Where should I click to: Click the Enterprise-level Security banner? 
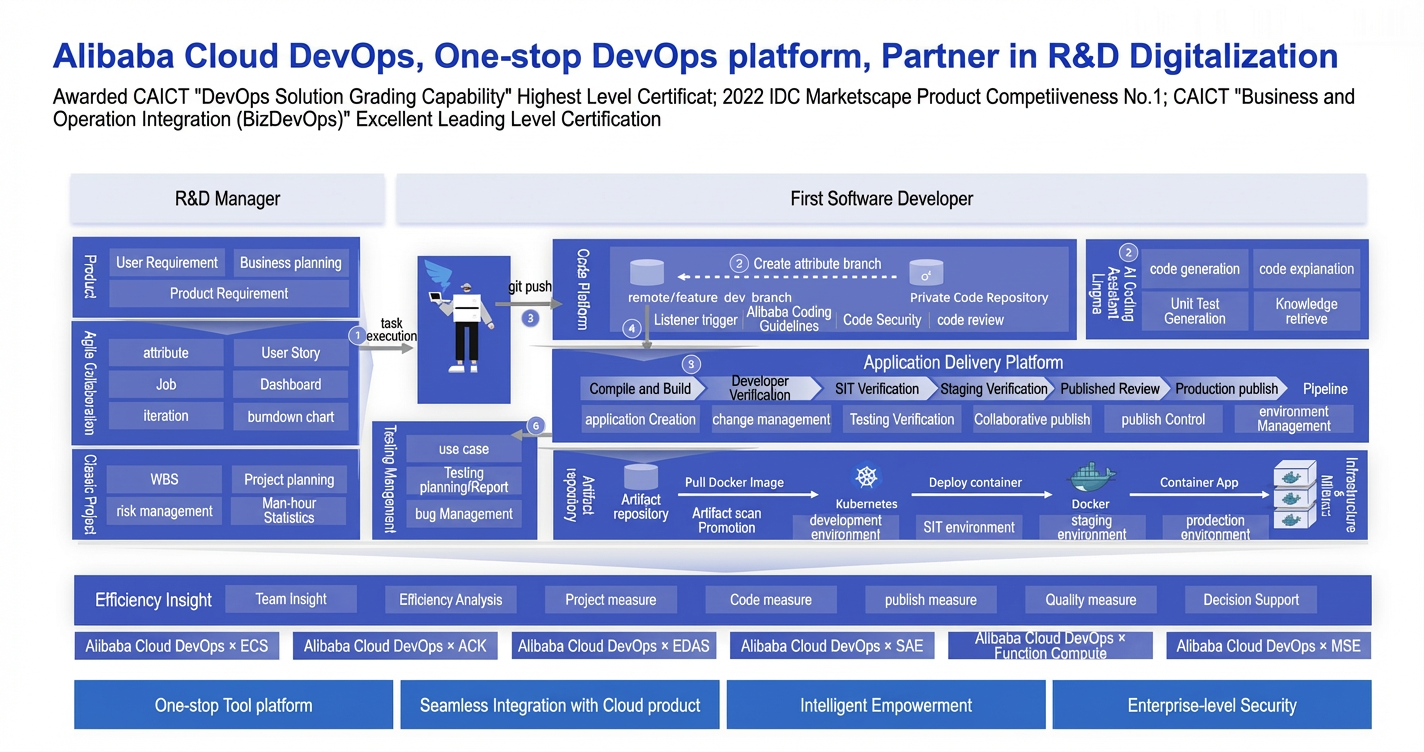1212,706
